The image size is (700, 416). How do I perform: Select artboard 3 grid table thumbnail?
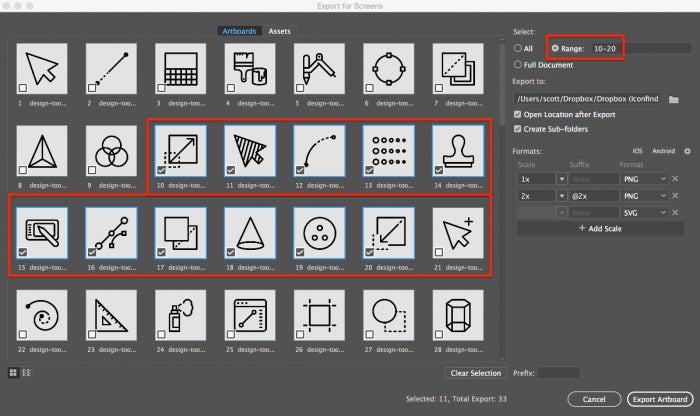tap(181, 69)
